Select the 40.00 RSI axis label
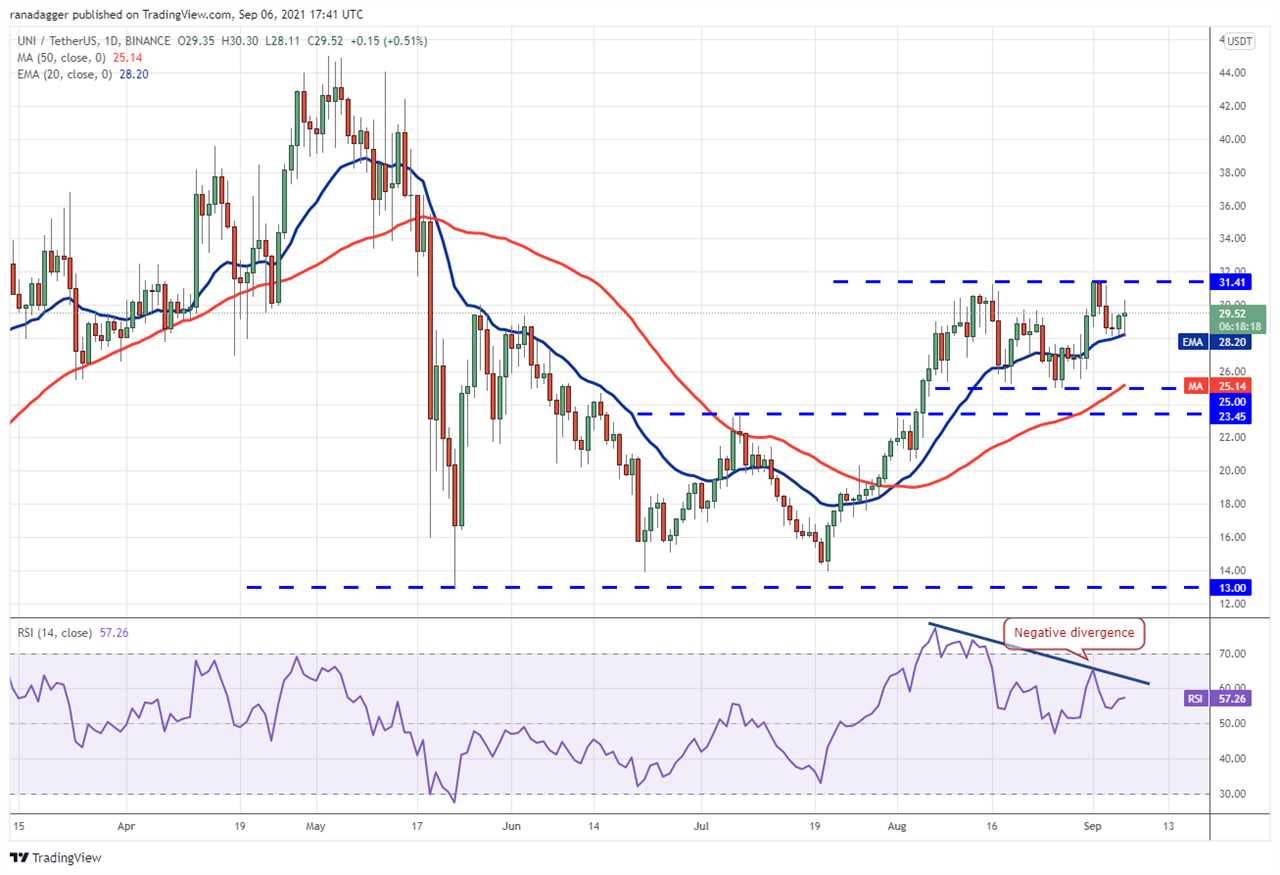 pos(1231,759)
